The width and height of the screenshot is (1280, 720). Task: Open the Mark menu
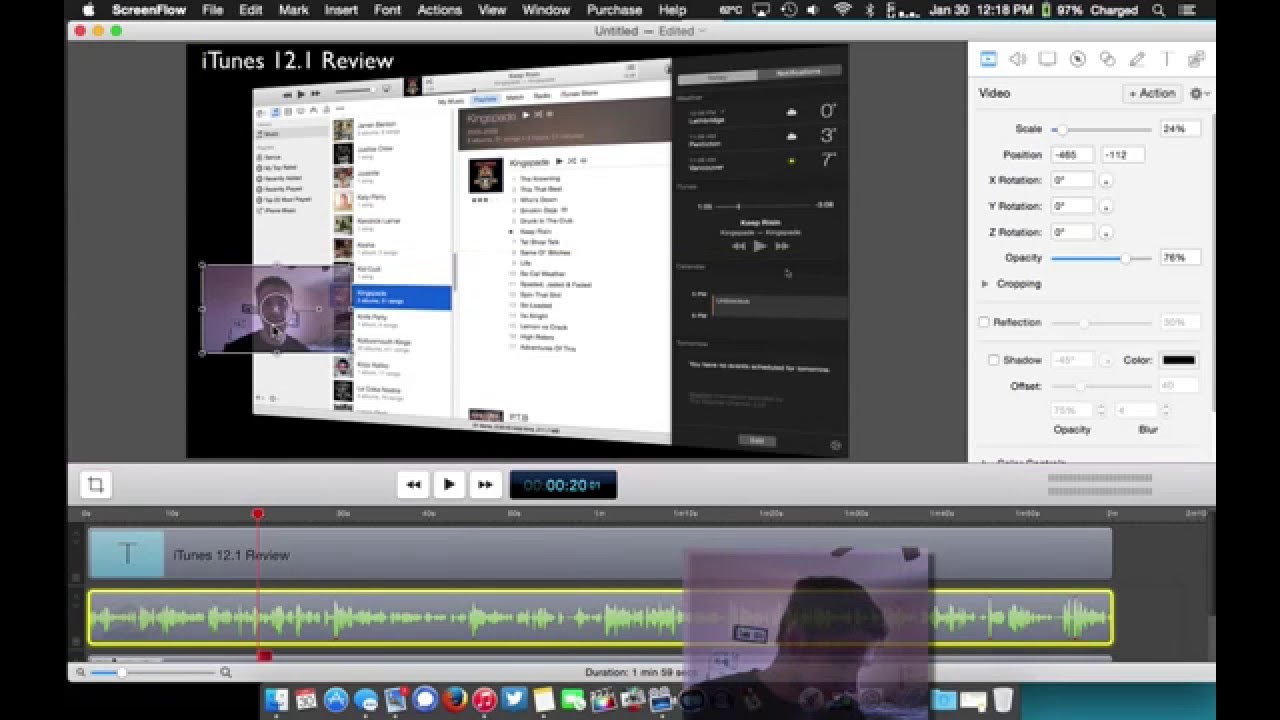(x=293, y=10)
